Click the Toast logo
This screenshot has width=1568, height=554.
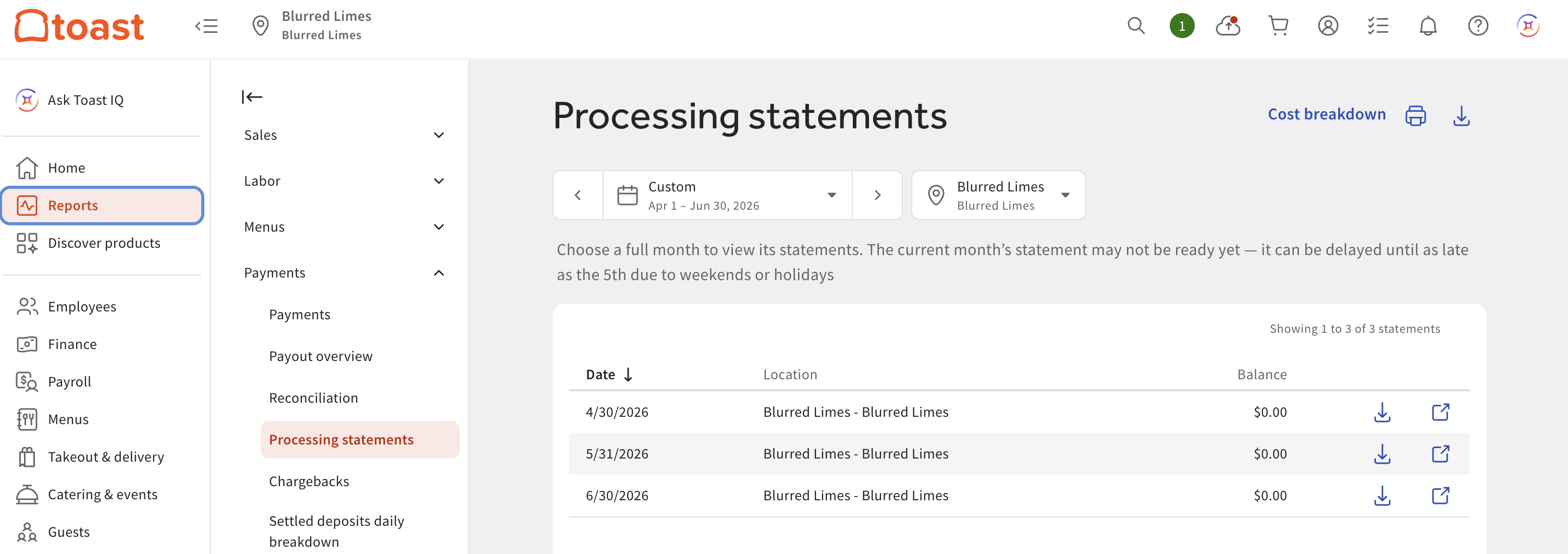click(80, 26)
